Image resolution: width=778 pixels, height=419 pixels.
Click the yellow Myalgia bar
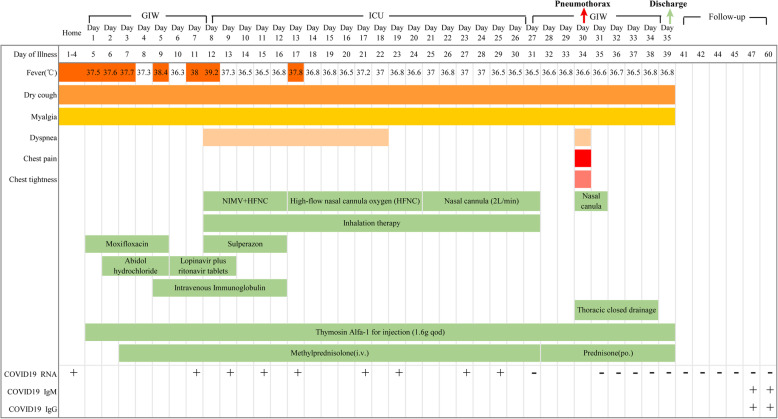(x=367, y=117)
